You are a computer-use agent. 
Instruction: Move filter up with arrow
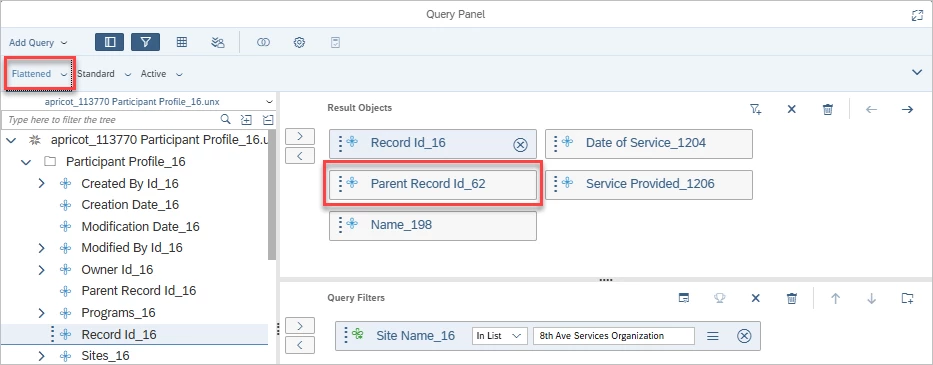coord(835,298)
